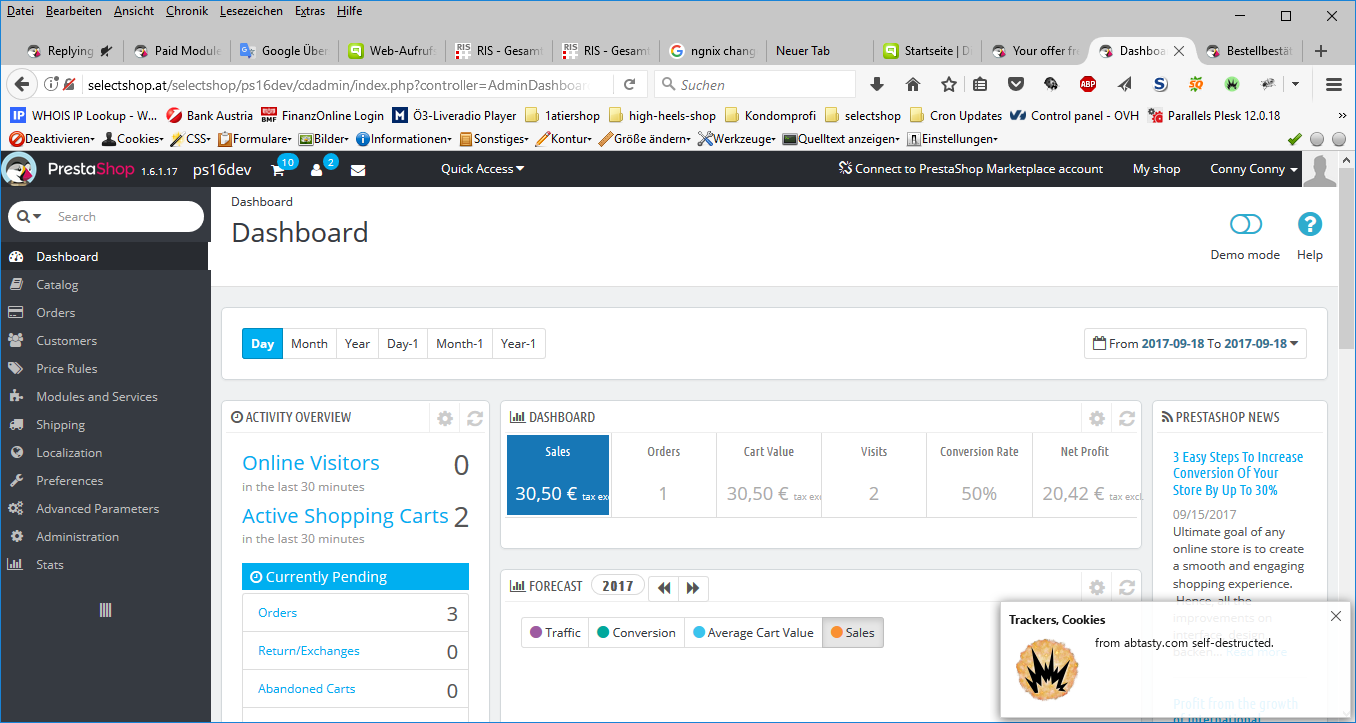This screenshot has height=723, width=1356.
Task: Open the Formulare developer toolbar dropdown
Action: (255, 139)
